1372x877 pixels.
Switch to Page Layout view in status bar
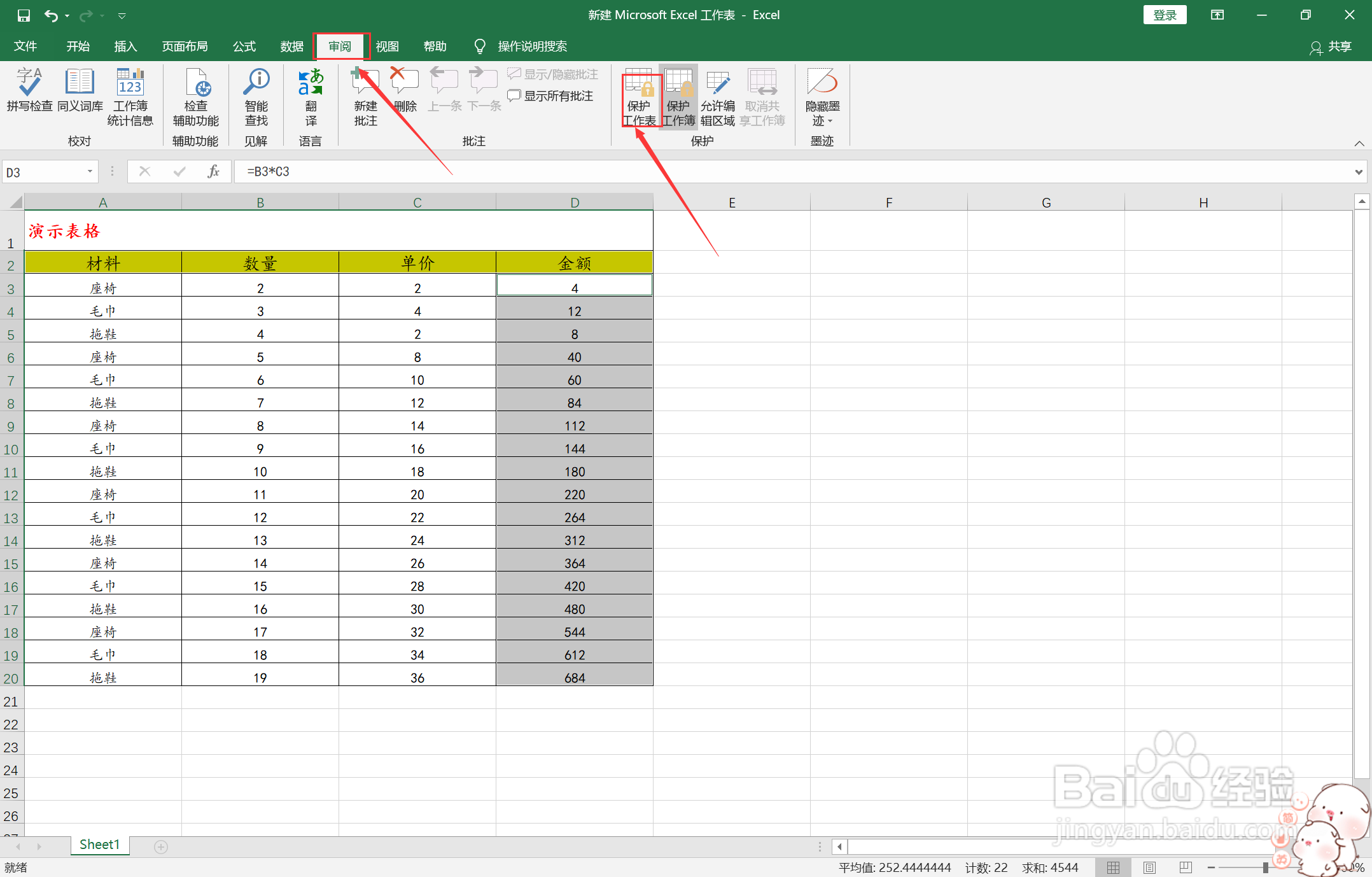(x=1149, y=867)
